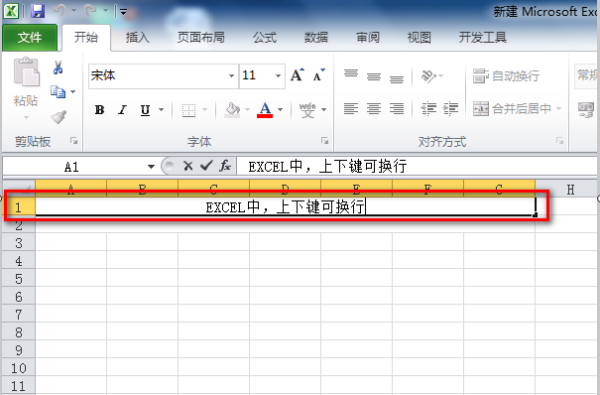Screen dimensions: 600x395
Task: Align text to top of cell
Action: pyautogui.click(x=351, y=73)
